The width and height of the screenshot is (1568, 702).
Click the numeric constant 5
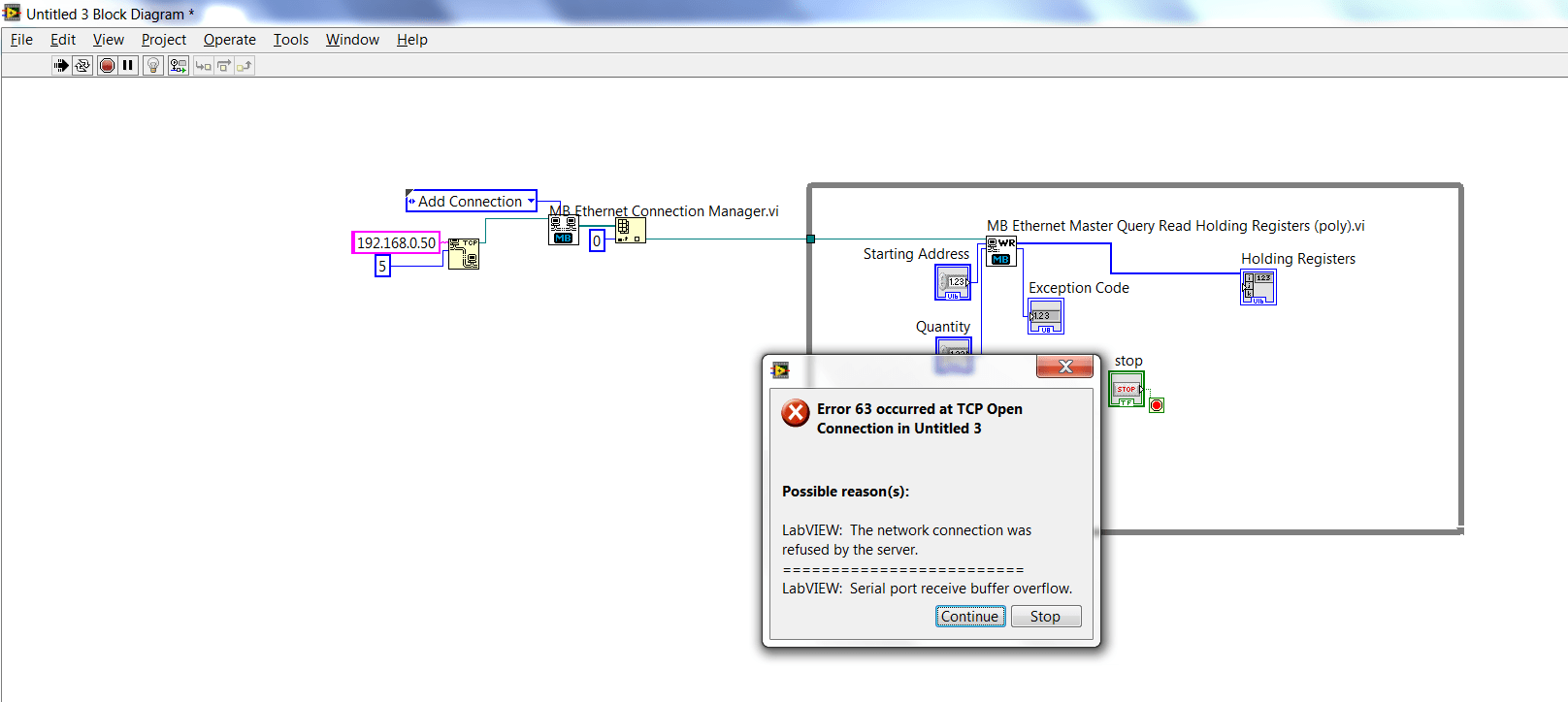382,266
